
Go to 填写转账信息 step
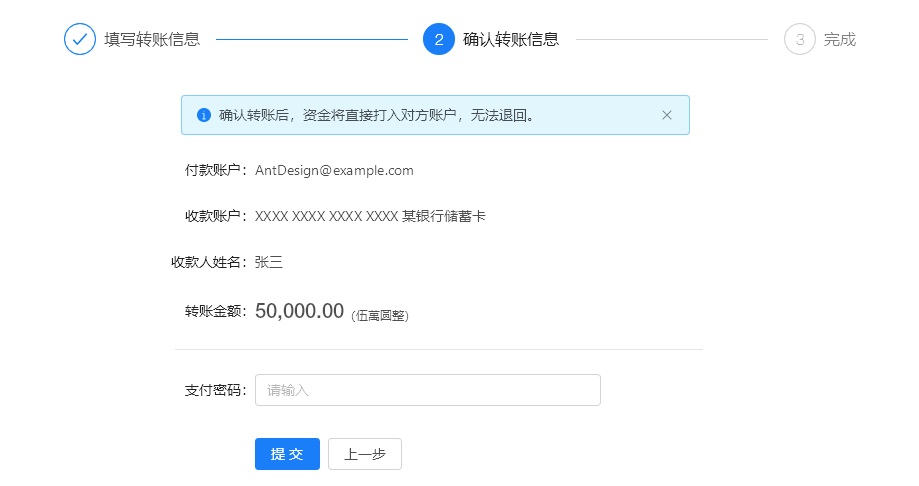point(152,39)
